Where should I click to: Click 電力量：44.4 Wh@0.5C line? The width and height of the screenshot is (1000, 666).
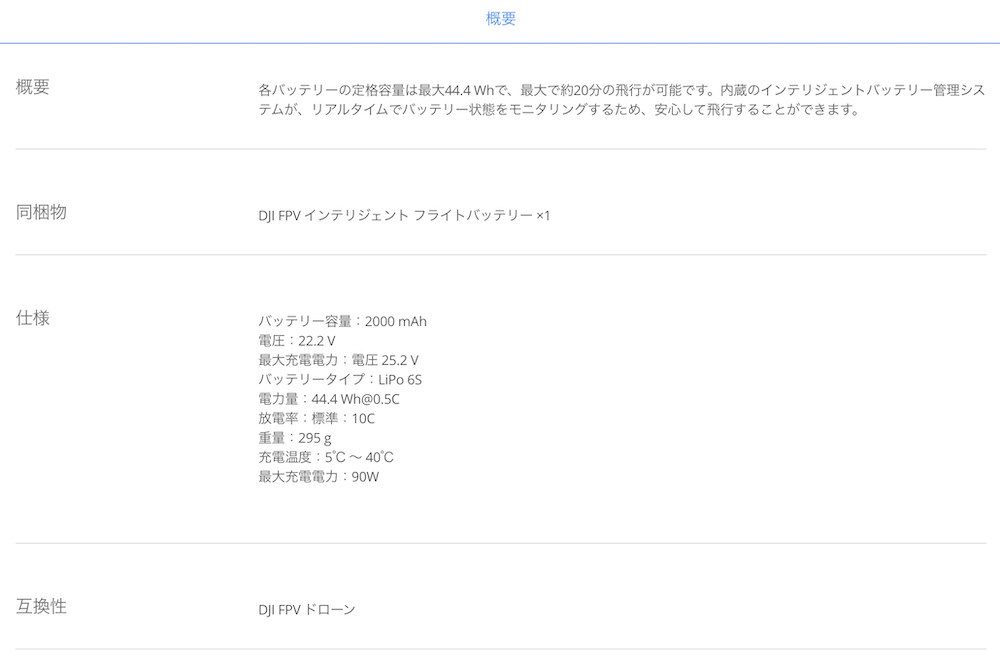(329, 399)
